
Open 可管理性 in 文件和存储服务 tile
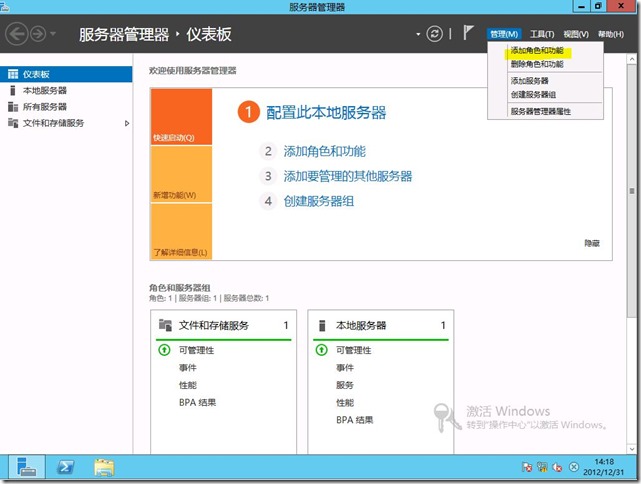click(196, 350)
